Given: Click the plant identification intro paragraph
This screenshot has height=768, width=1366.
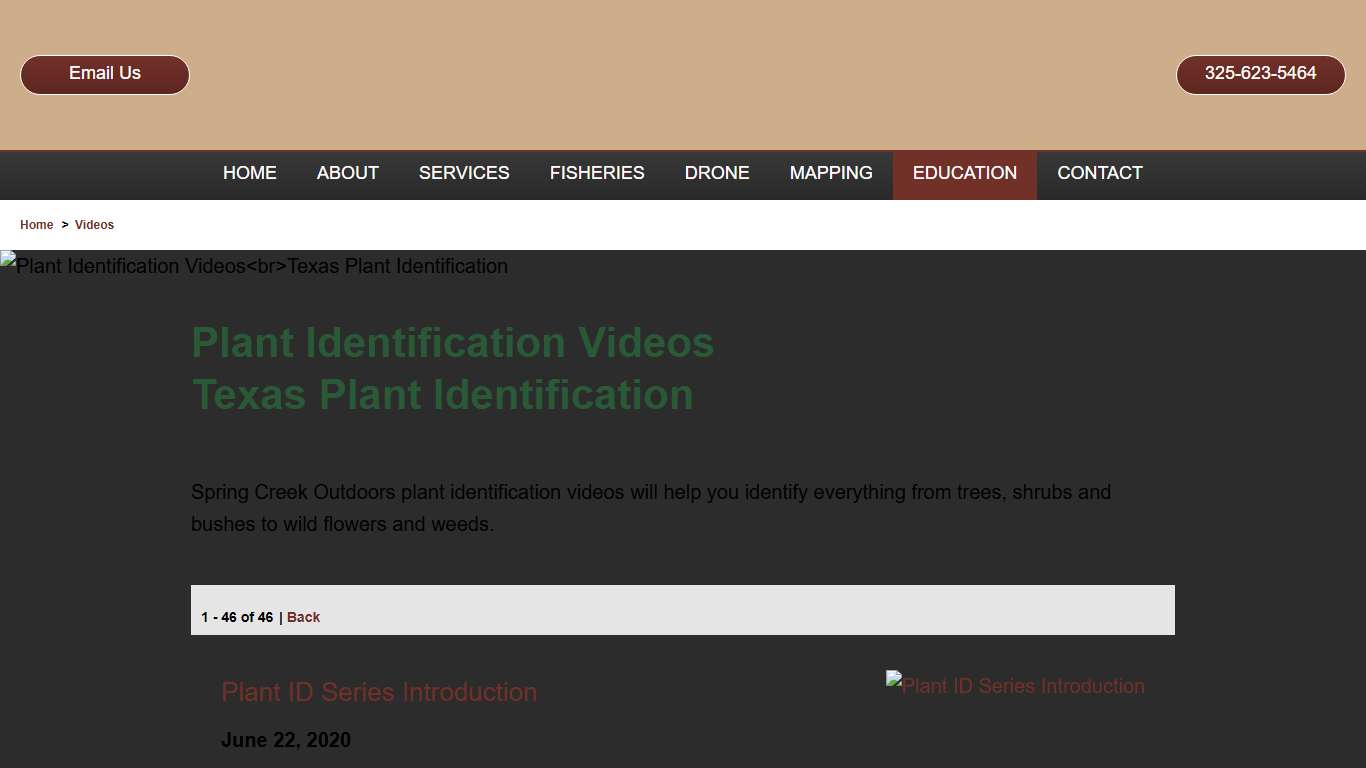Looking at the screenshot, I should pos(650,507).
